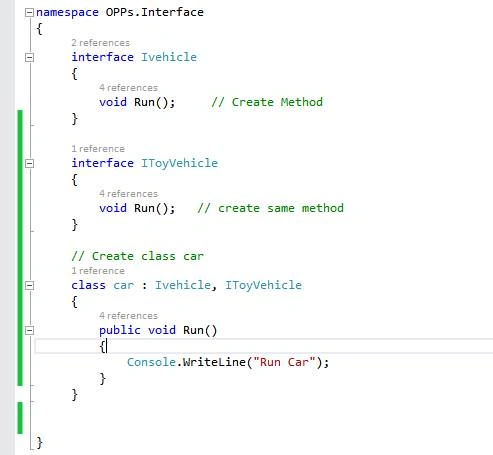The width and height of the screenshot is (493, 455).
Task: Click 'WriteLine' method call
Action: tap(214, 362)
